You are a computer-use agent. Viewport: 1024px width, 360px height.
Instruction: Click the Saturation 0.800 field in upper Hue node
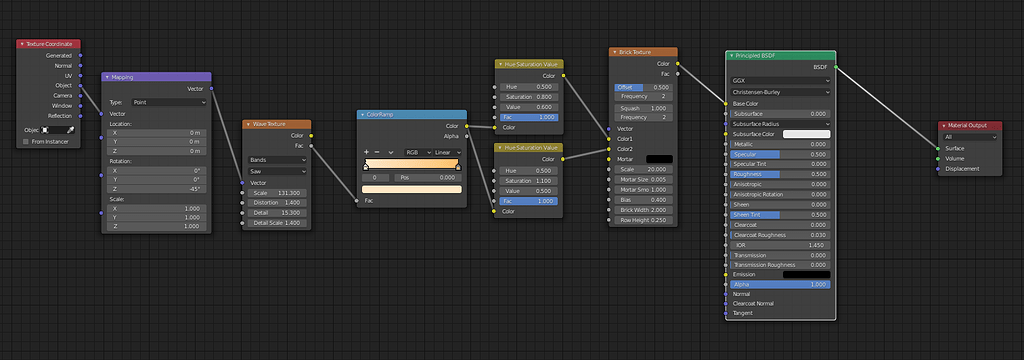coord(529,97)
